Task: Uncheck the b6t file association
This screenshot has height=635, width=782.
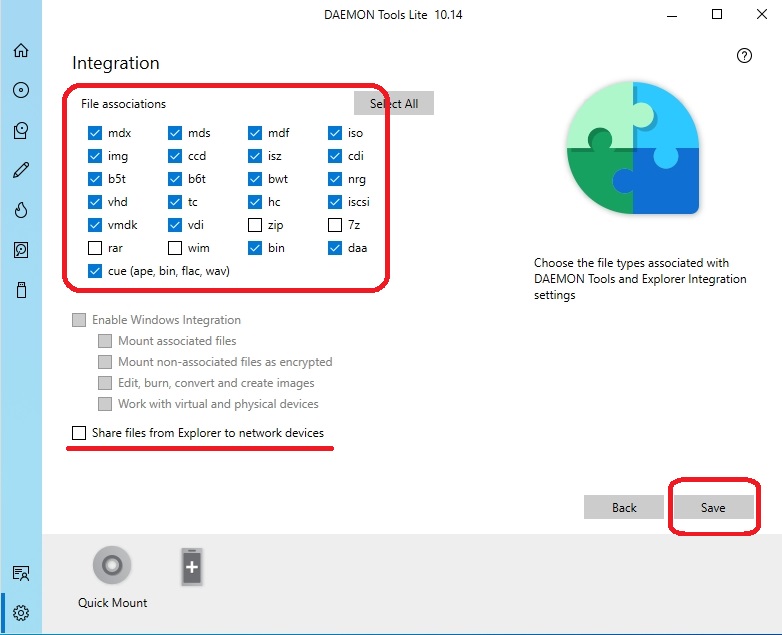Action: pos(175,179)
